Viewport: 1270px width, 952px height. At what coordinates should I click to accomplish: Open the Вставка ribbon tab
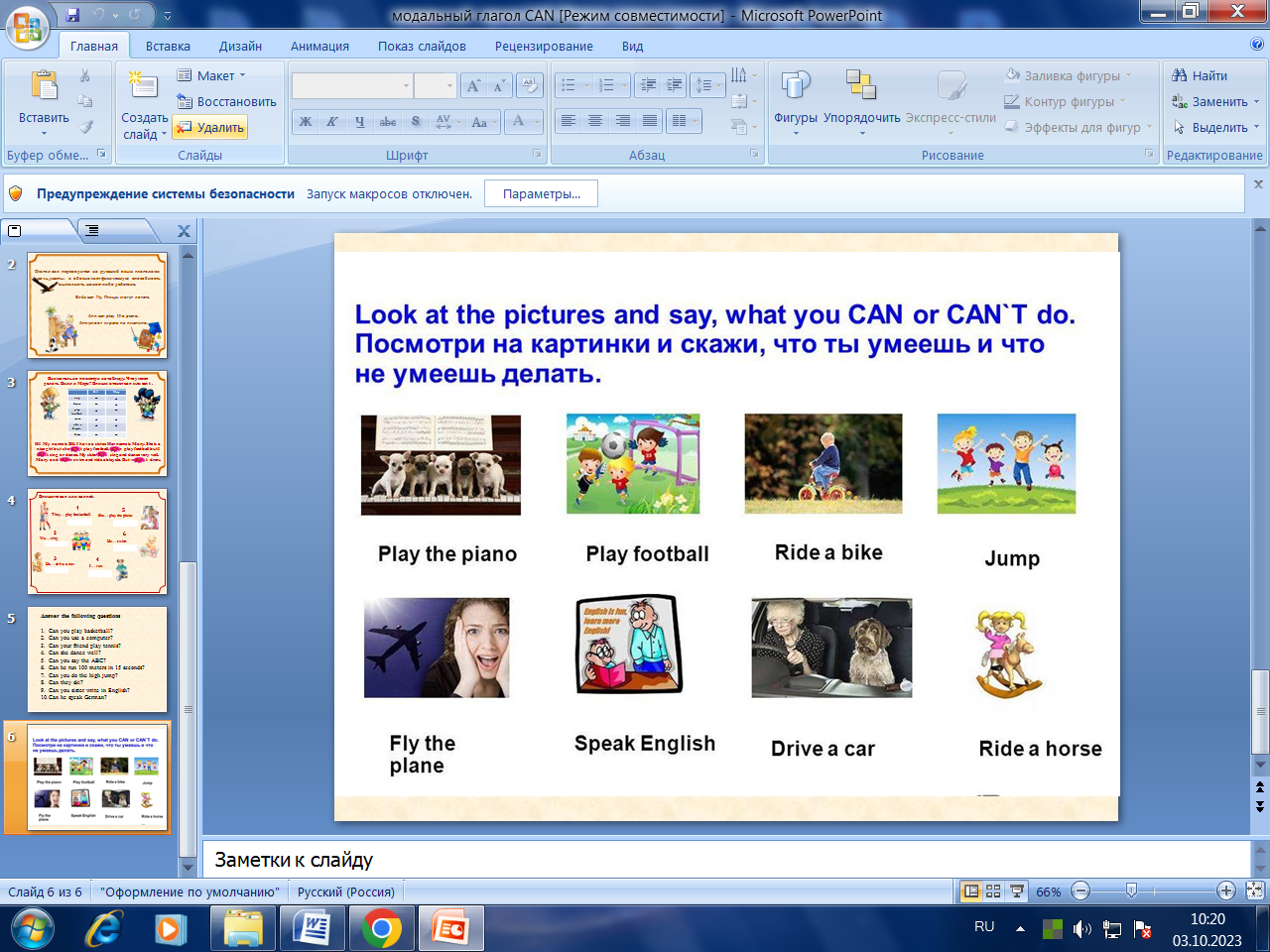tap(168, 46)
